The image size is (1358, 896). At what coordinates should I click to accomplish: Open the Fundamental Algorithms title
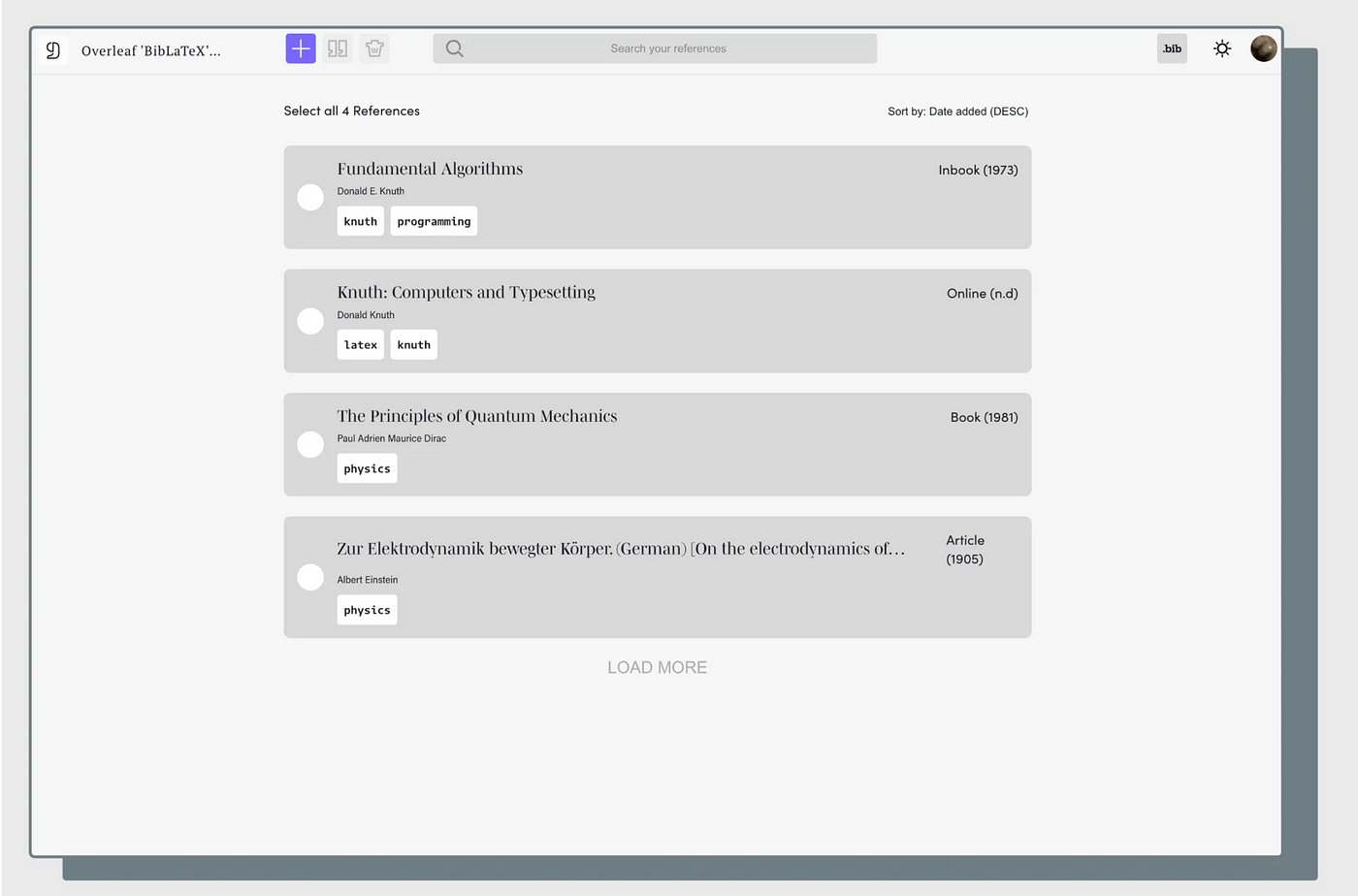pos(430,169)
